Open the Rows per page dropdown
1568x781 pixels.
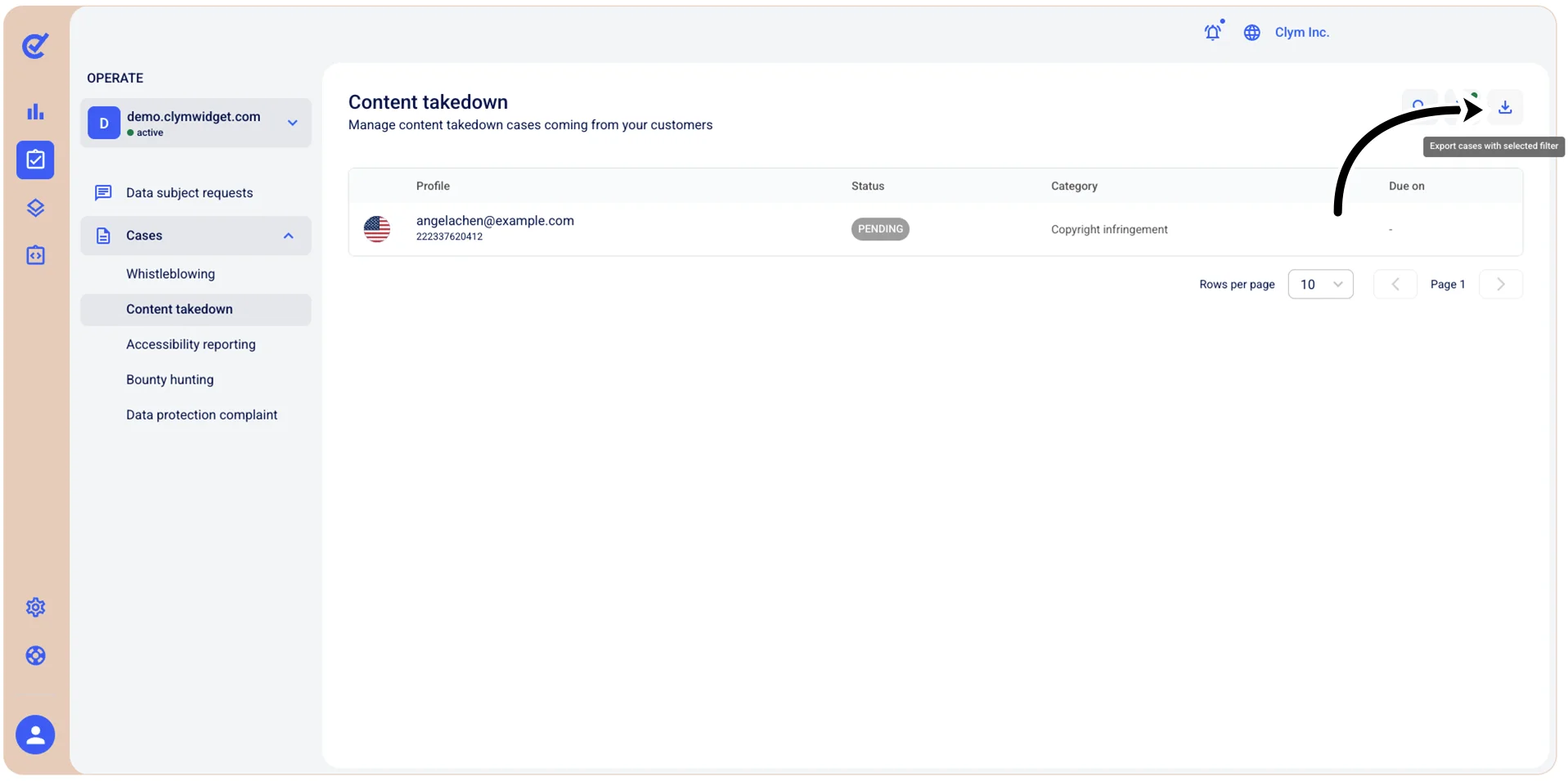pos(1321,285)
